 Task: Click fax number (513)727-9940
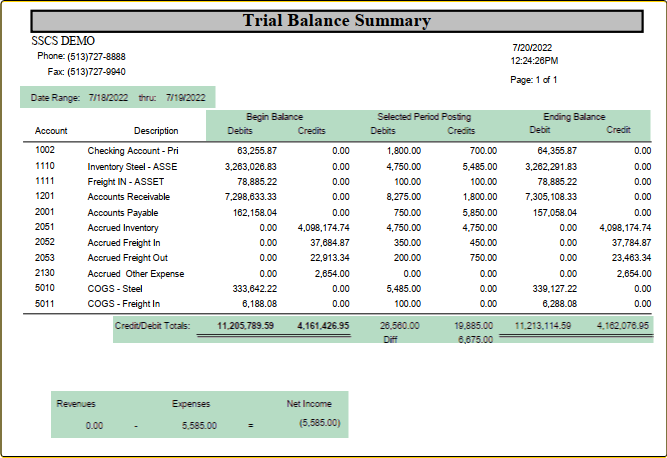click(x=97, y=71)
